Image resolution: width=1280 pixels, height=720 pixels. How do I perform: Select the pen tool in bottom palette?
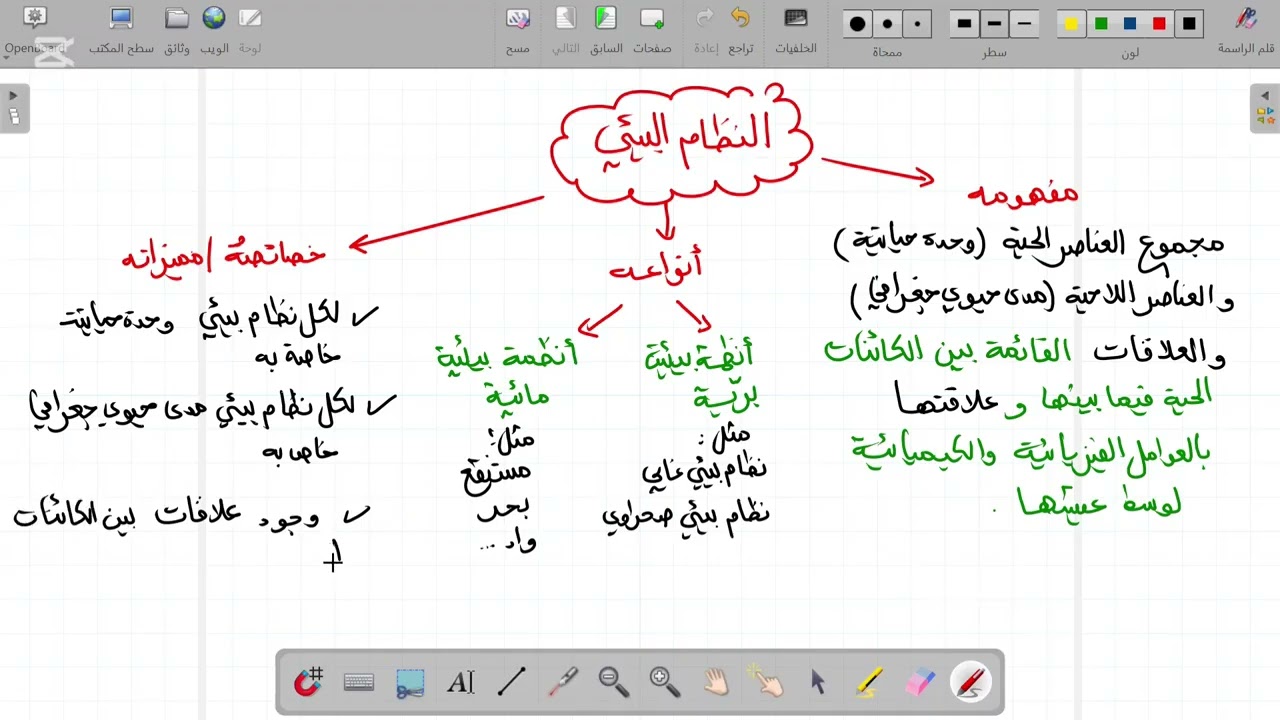coord(970,682)
